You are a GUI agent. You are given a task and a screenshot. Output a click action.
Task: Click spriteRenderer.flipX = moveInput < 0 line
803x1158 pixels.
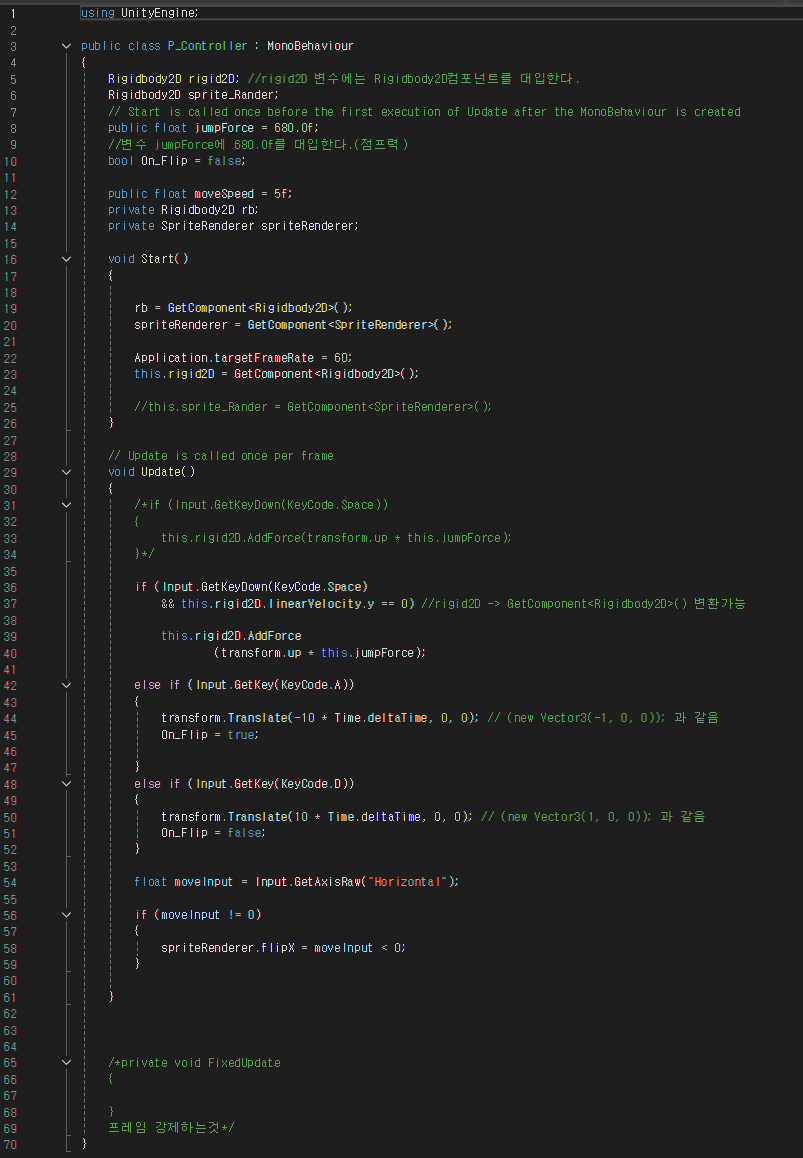click(x=284, y=948)
